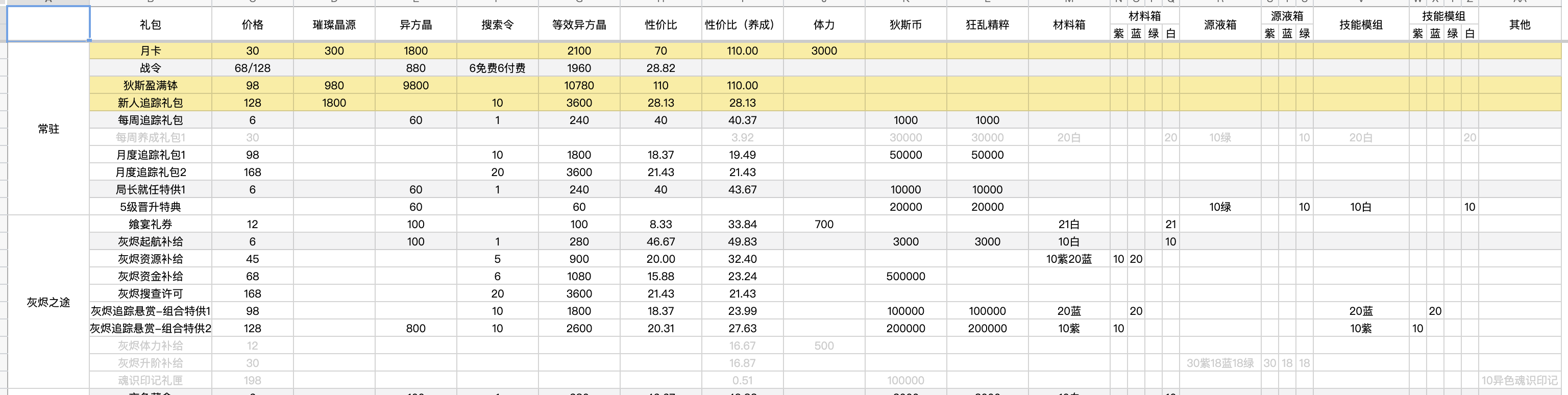
Task: Click the 飨宴礼券 cell
Action: tap(151, 224)
